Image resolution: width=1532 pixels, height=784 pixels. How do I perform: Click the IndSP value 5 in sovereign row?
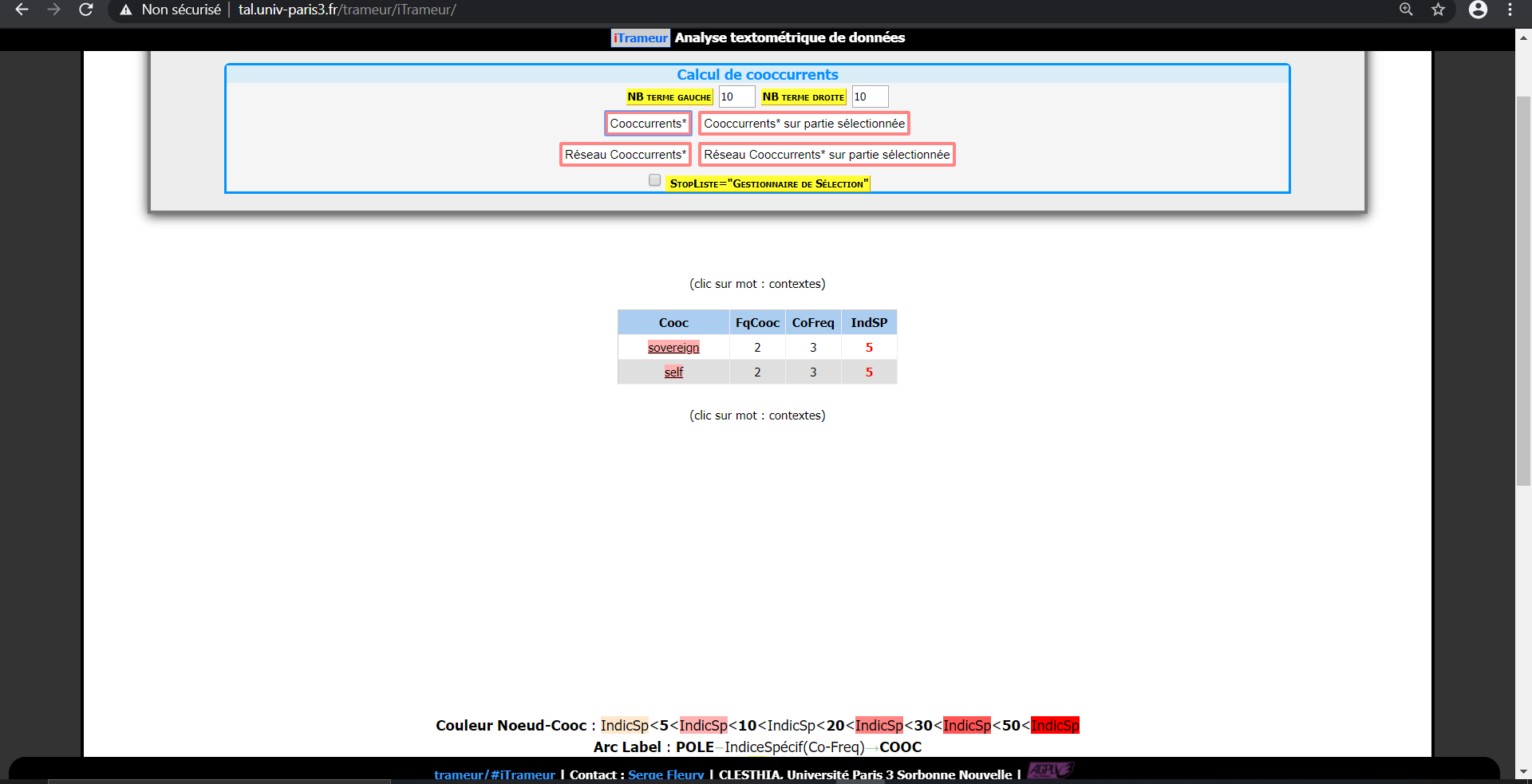(869, 348)
